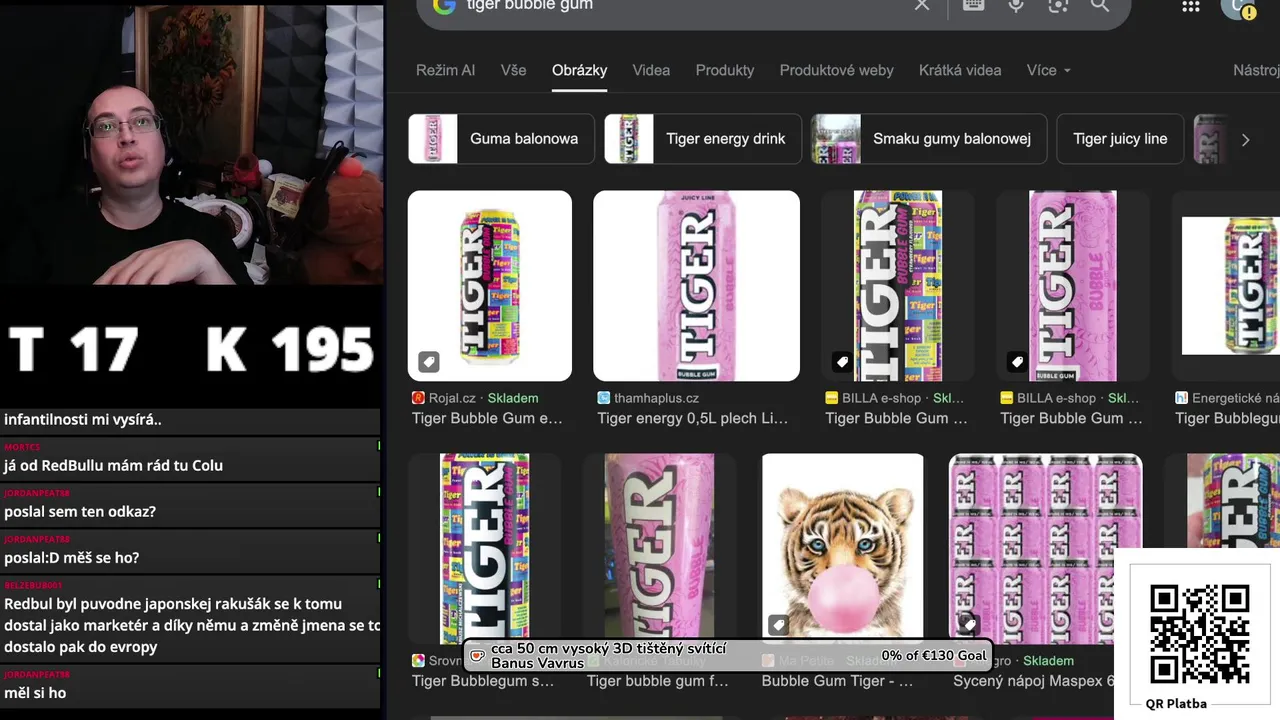Click the 'T 17' counter text
This screenshot has height=720, width=1280.
[x=73, y=351]
